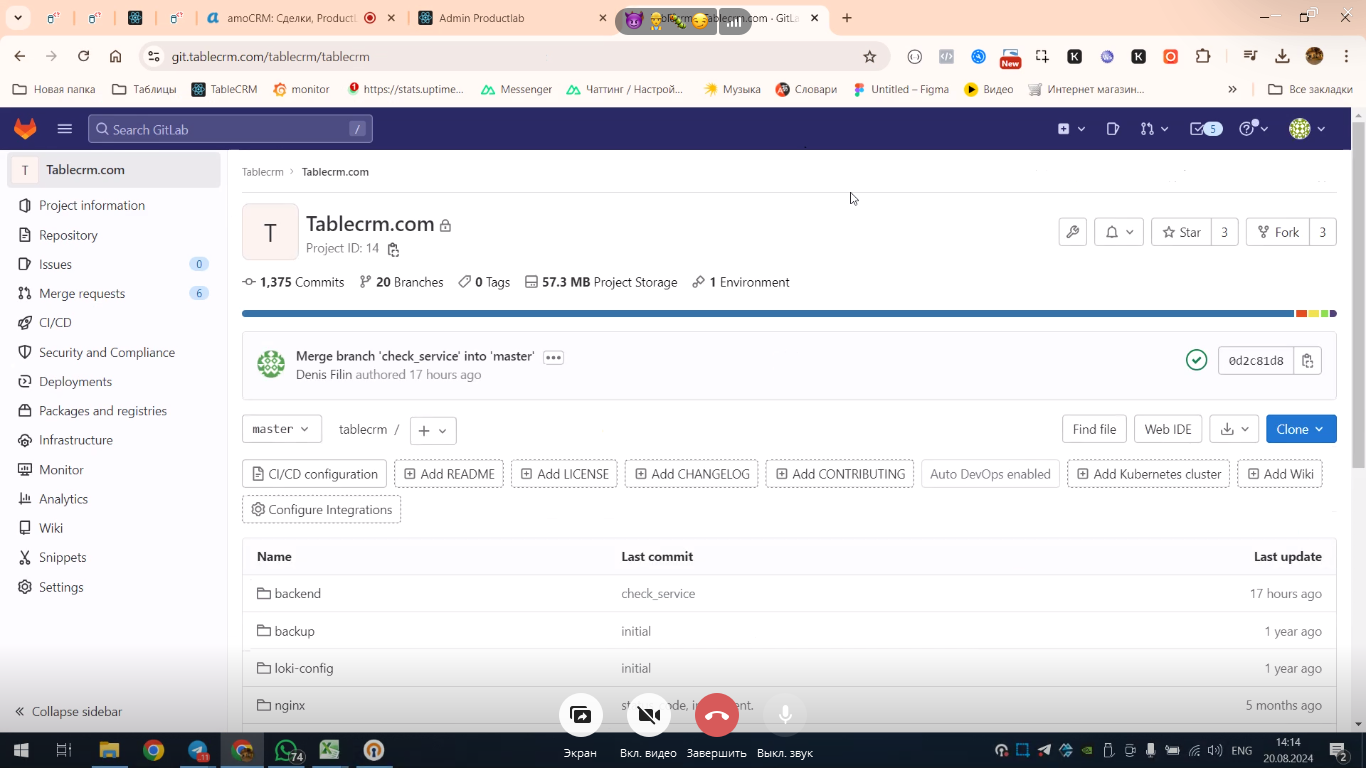The width and height of the screenshot is (1366, 768).
Task: Switch to Admin Productlab browser tab
Action: [513, 18]
